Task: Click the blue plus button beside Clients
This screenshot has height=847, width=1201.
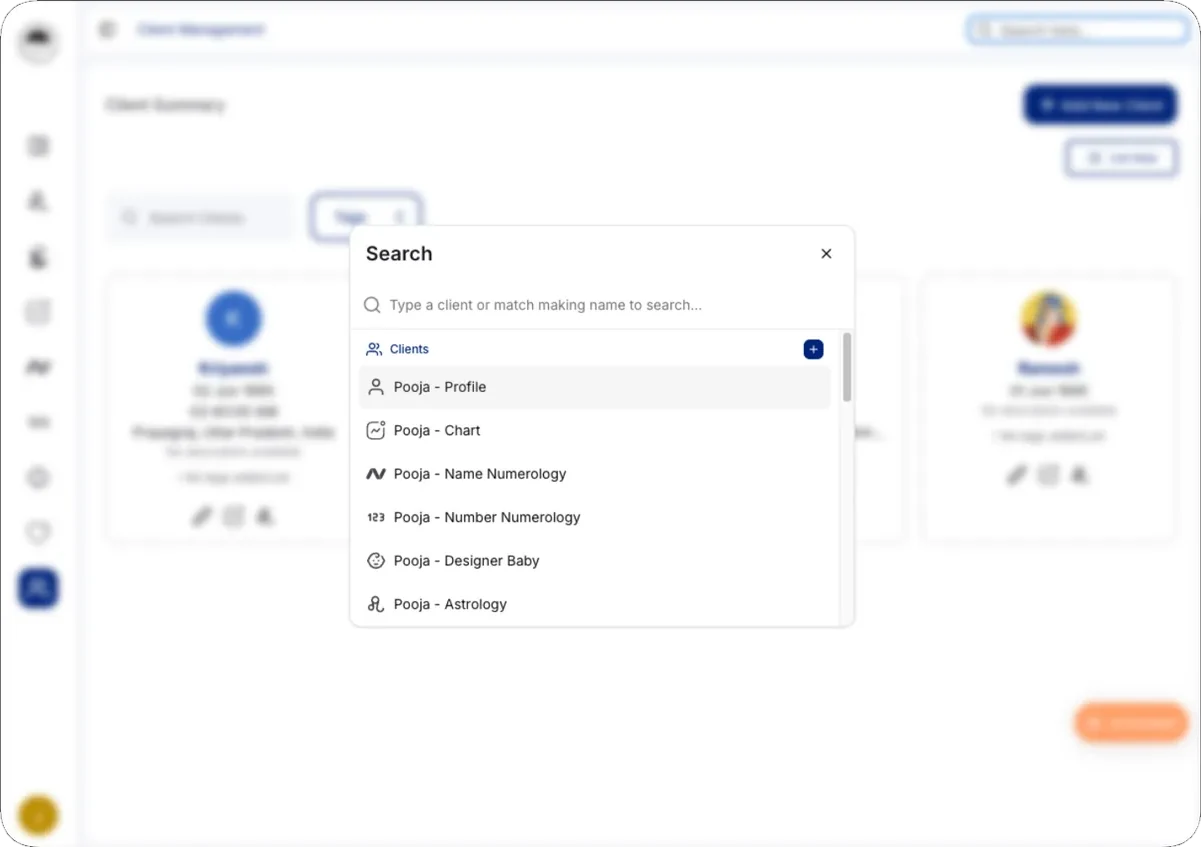Action: tap(813, 349)
